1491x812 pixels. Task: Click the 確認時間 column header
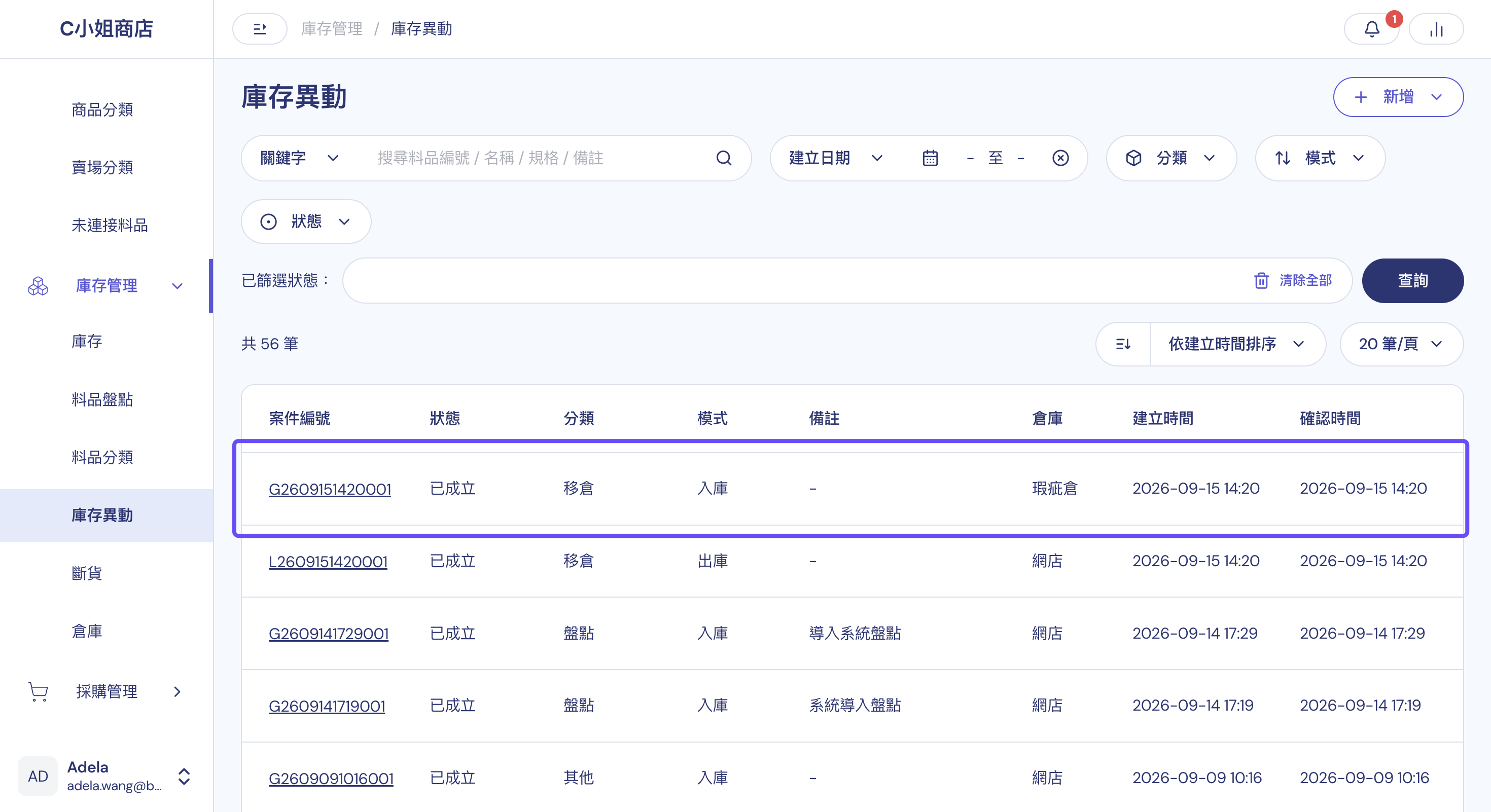click(1330, 418)
